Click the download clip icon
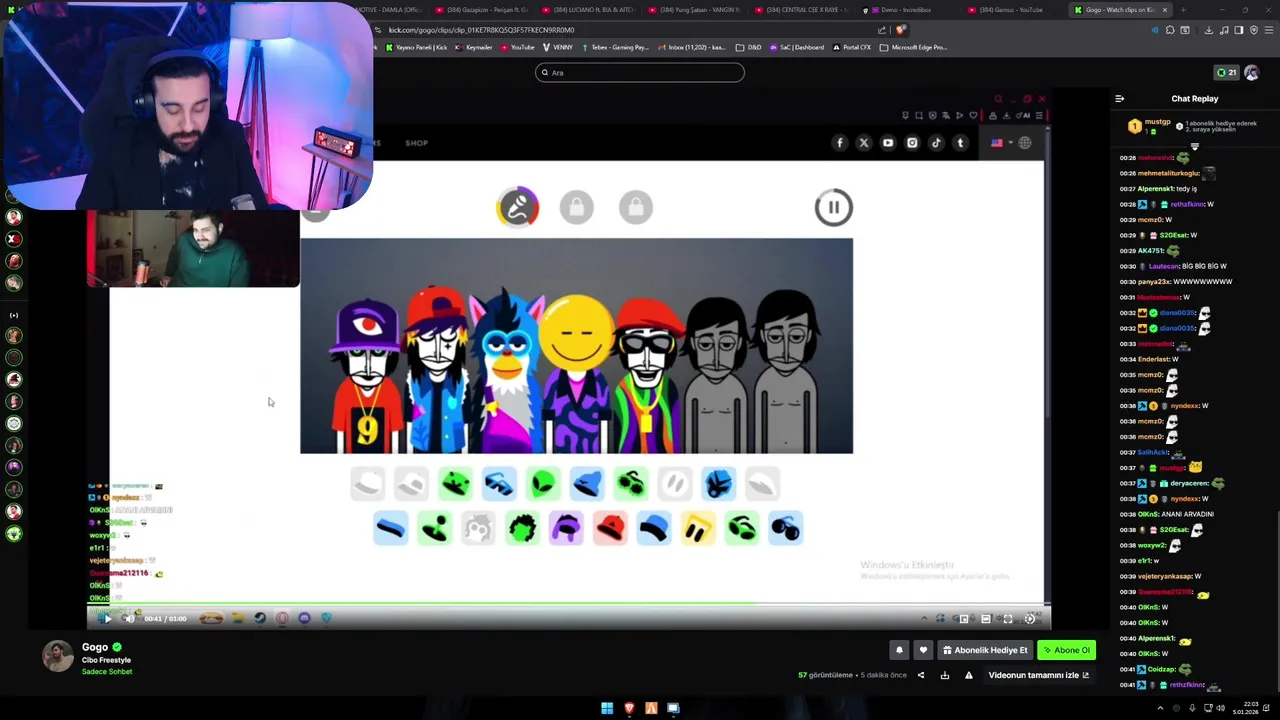 (x=945, y=675)
